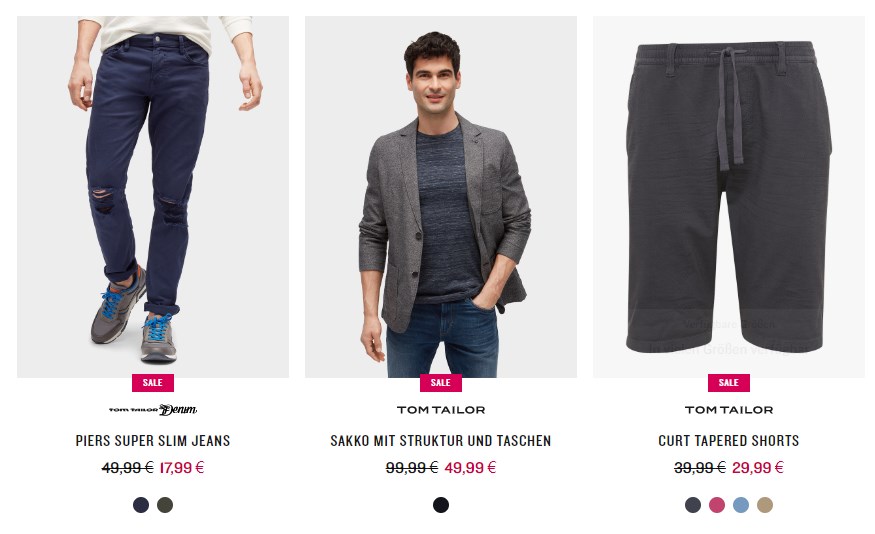Open the Curt Tapered Shorts title link
The image size is (875, 534).
tap(729, 441)
